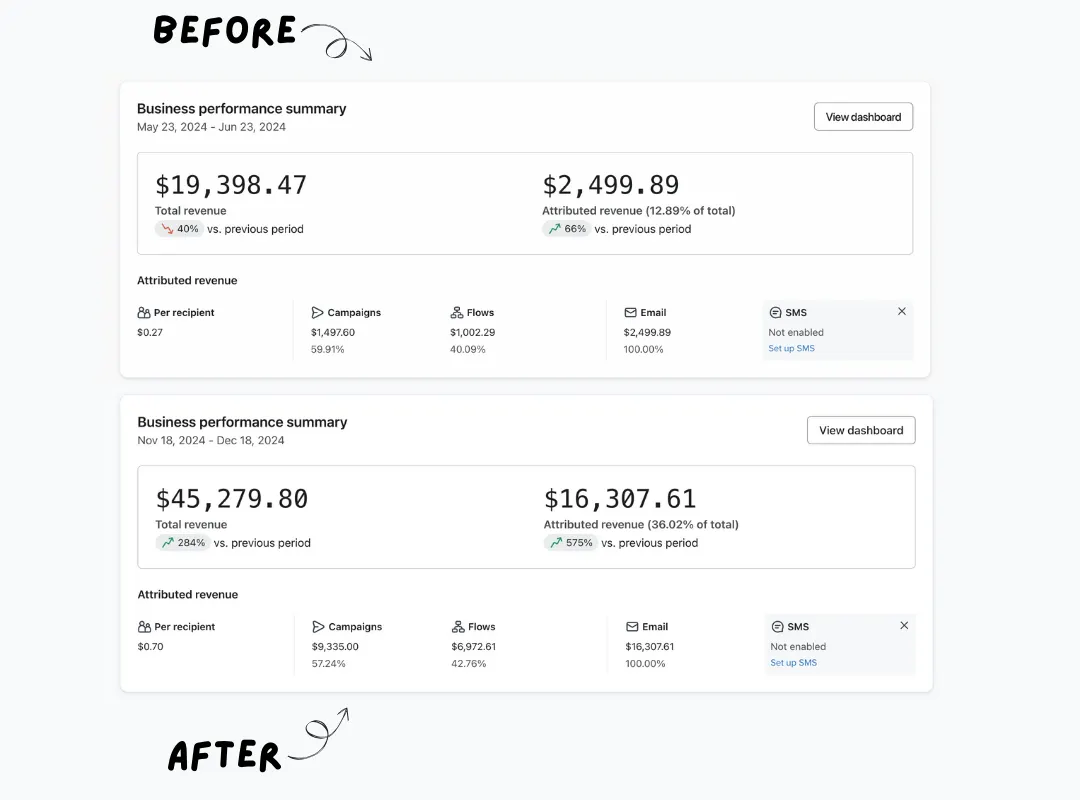The height and width of the screenshot is (800, 1080).
Task: Open Set up SMS link in bottom panel
Action: pyautogui.click(x=793, y=662)
